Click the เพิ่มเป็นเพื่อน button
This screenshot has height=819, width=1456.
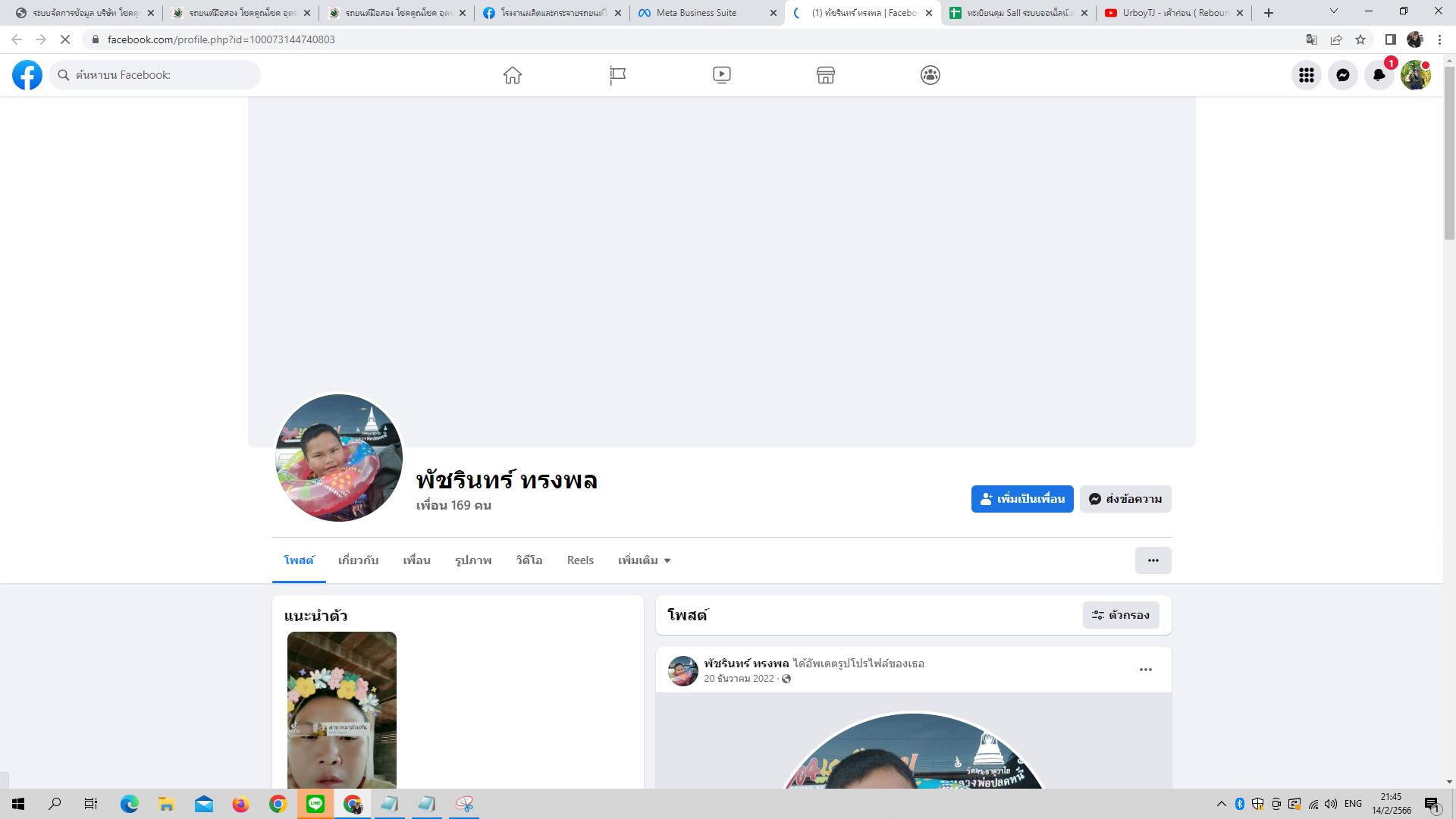coord(1021,499)
